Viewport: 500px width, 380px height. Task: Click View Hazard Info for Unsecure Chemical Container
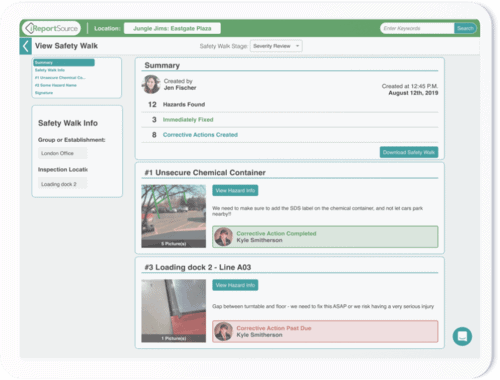pos(235,190)
